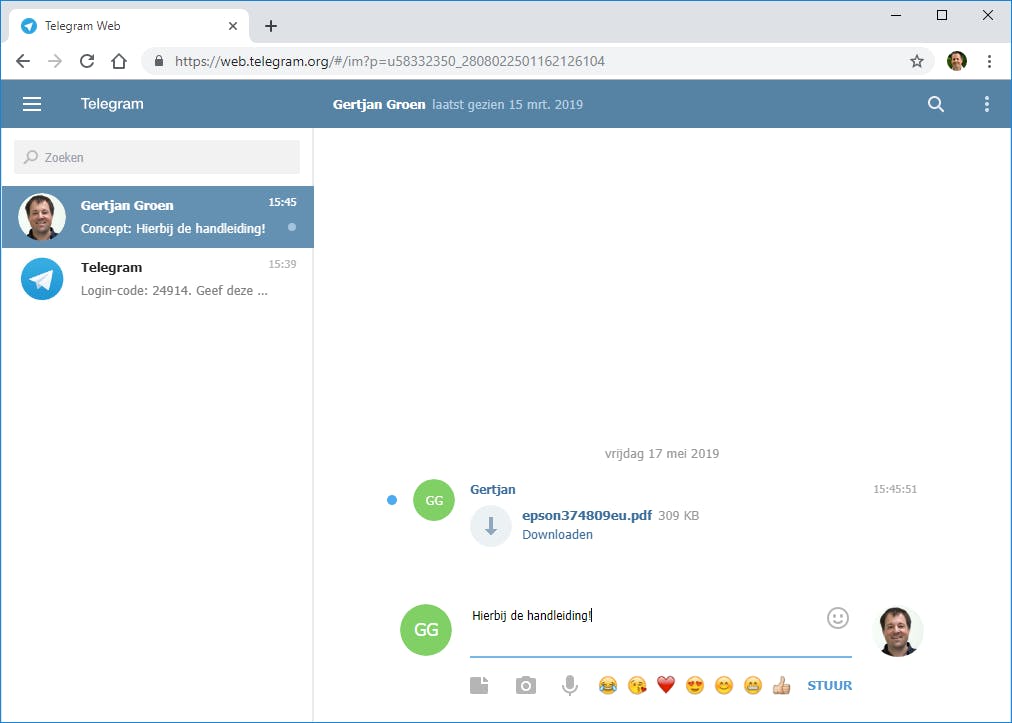Screen dimensions: 1012x723
Task: Open a new browser tab
Action: click(x=271, y=26)
